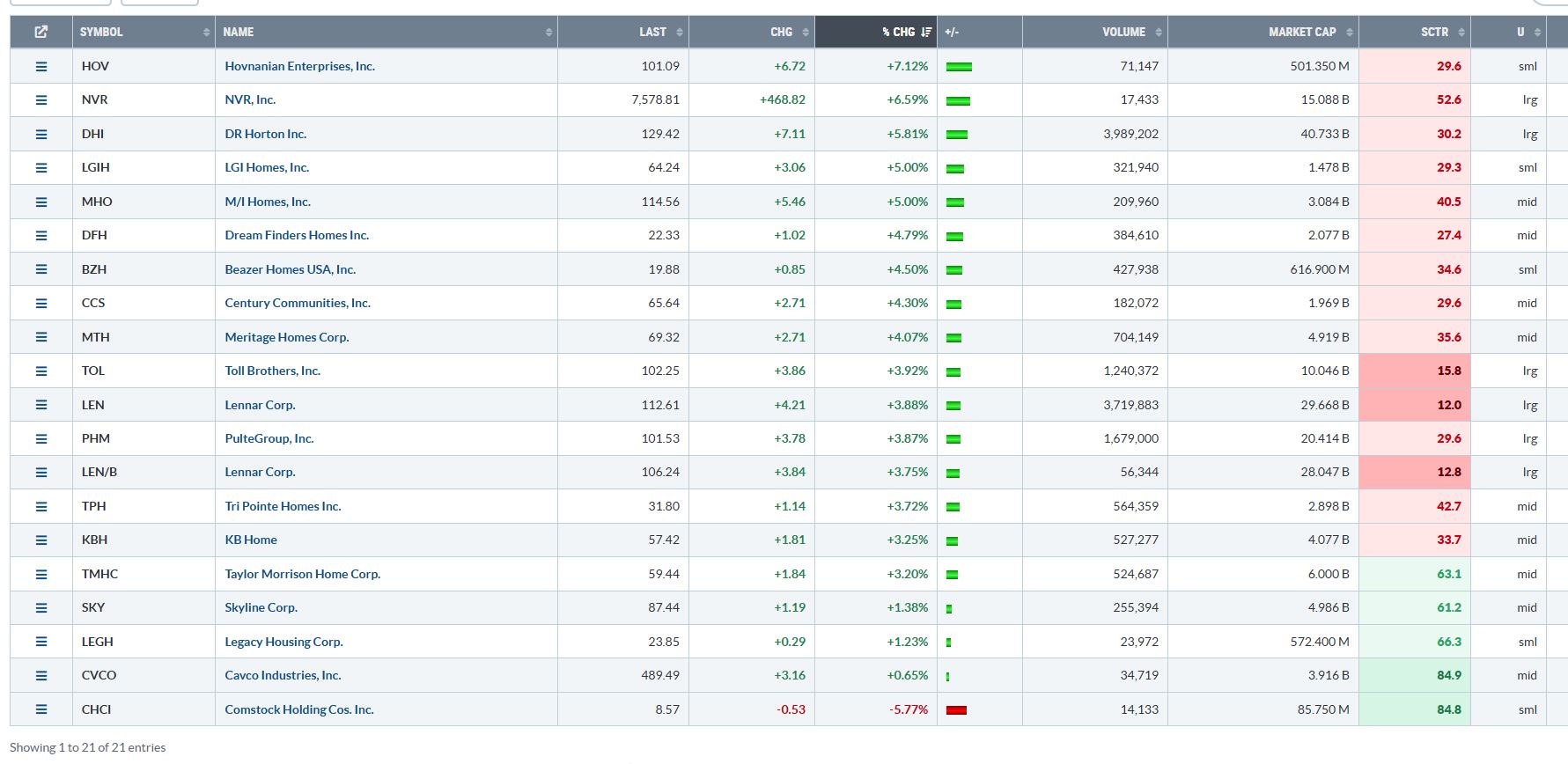Image resolution: width=1568 pixels, height=764 pixels.
Task: Open the row menu icon for NVR
Action: pyautogui.click(x=40, y=100)
